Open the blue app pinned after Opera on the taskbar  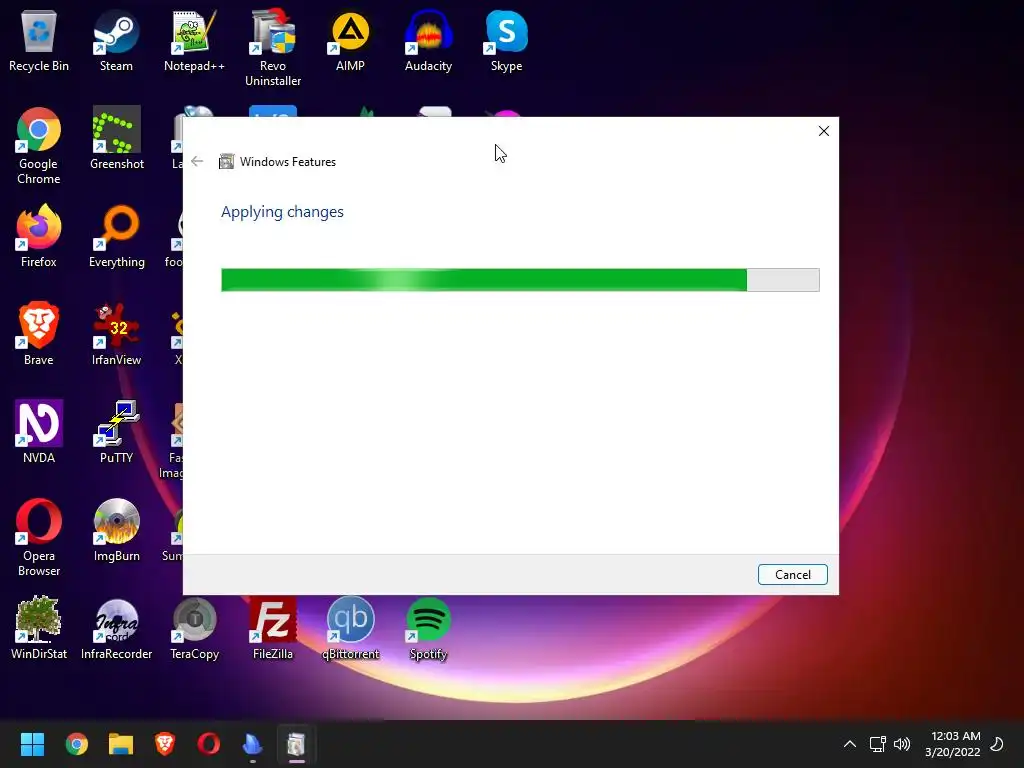(252, 744)
